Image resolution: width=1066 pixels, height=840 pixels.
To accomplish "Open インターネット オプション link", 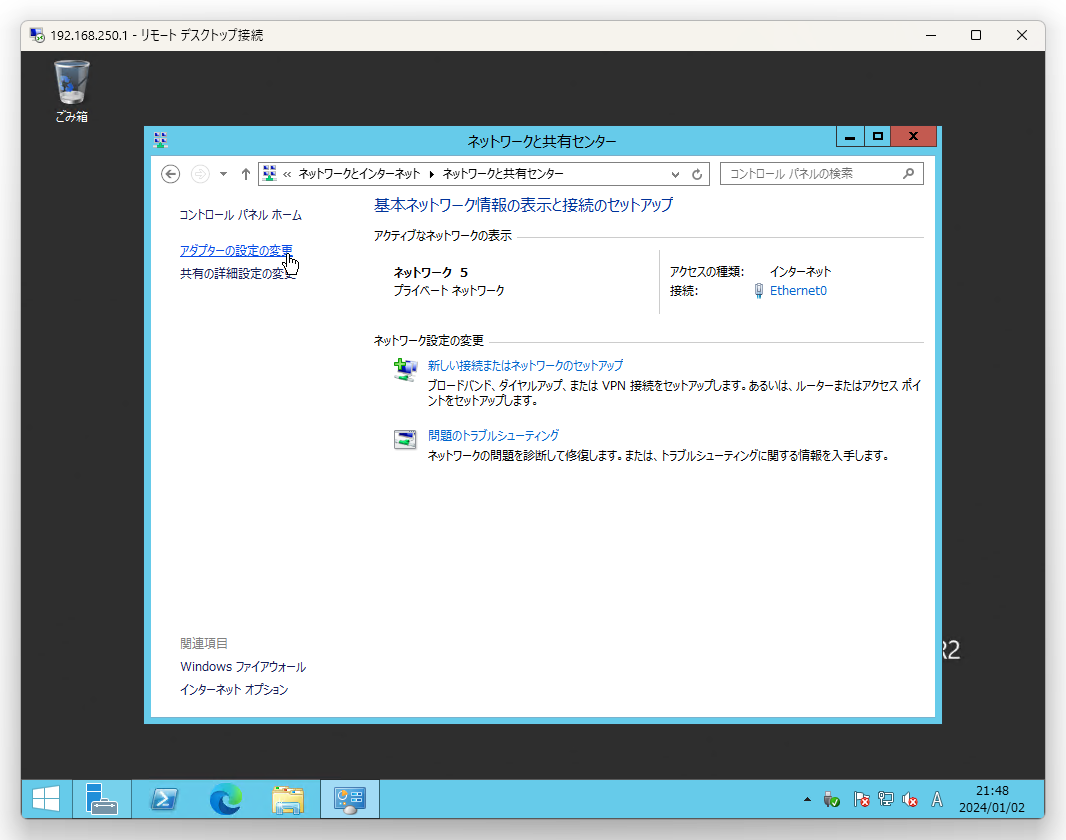I will pyautogui.click(x=234, y=690).
